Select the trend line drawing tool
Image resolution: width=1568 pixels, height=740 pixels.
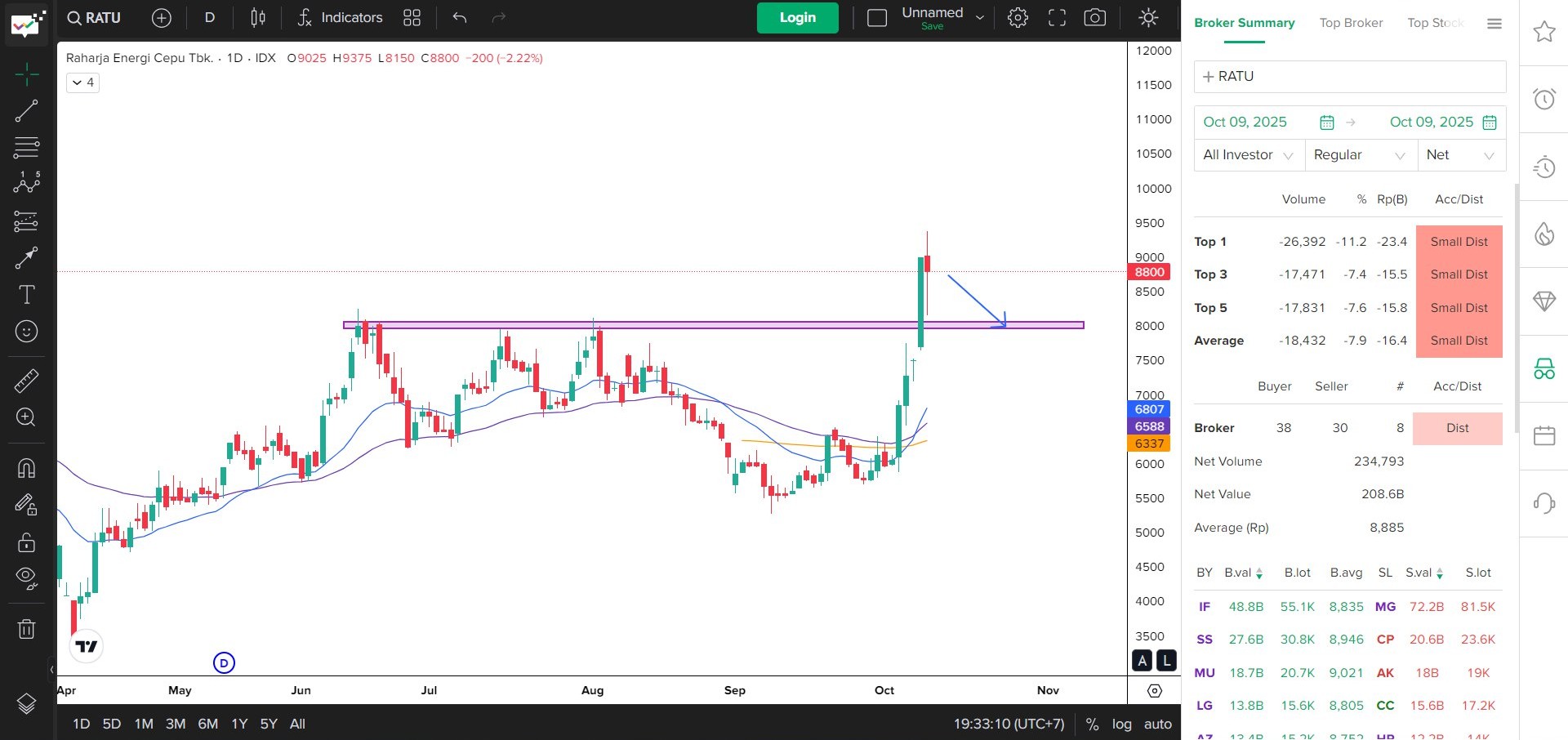coord(26,111)
